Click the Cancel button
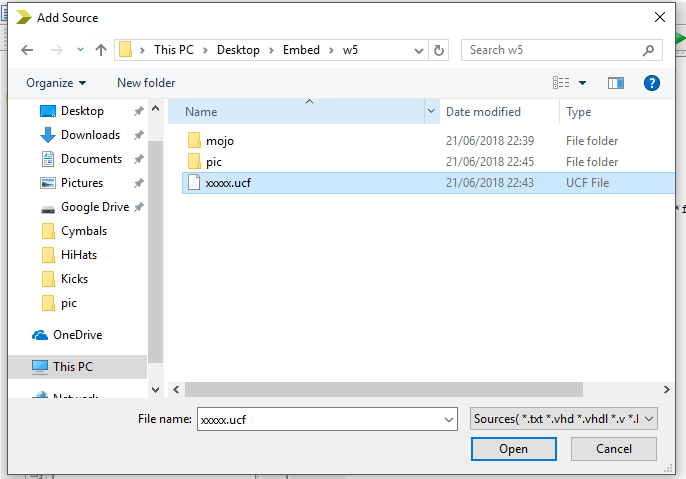The height and width of the screenshot is (479, 686). point(613,449)
